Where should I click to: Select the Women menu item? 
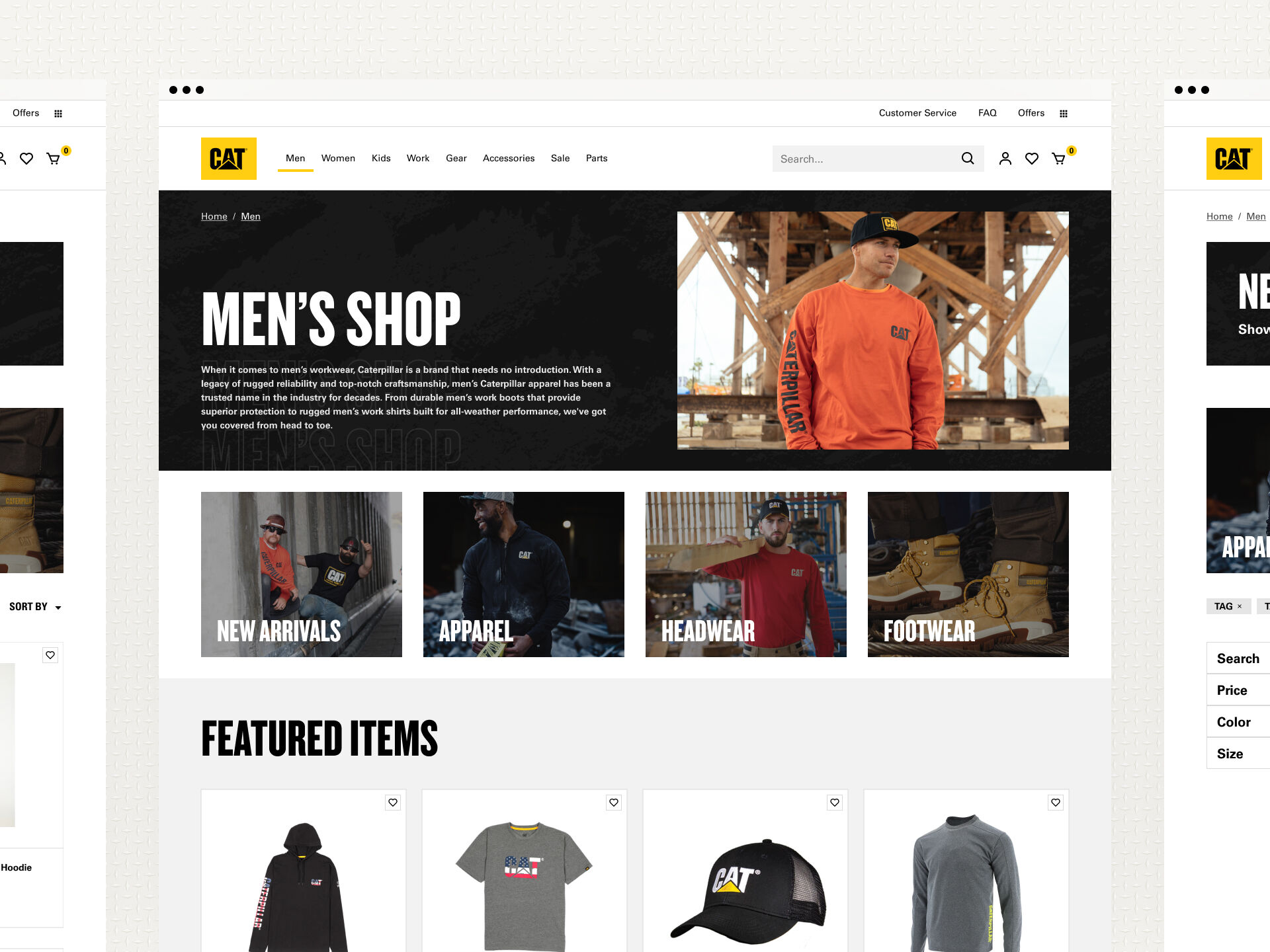[x=338, y=158]
